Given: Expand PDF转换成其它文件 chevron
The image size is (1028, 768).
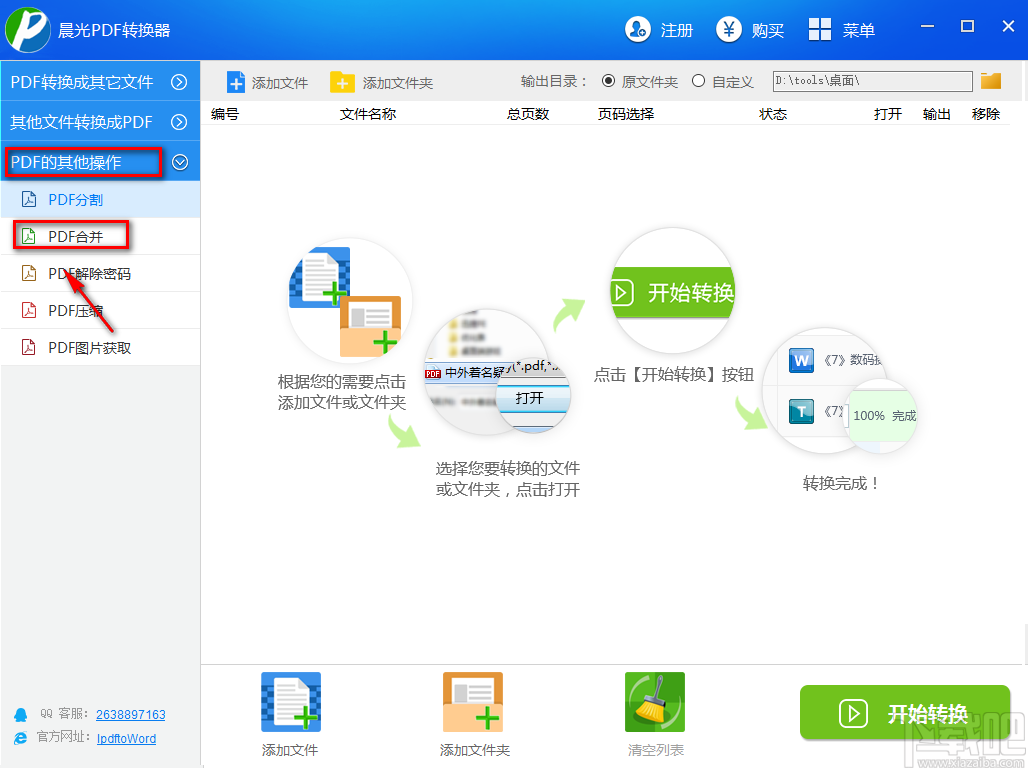Looking at the screenshot, I should point(179,82).
